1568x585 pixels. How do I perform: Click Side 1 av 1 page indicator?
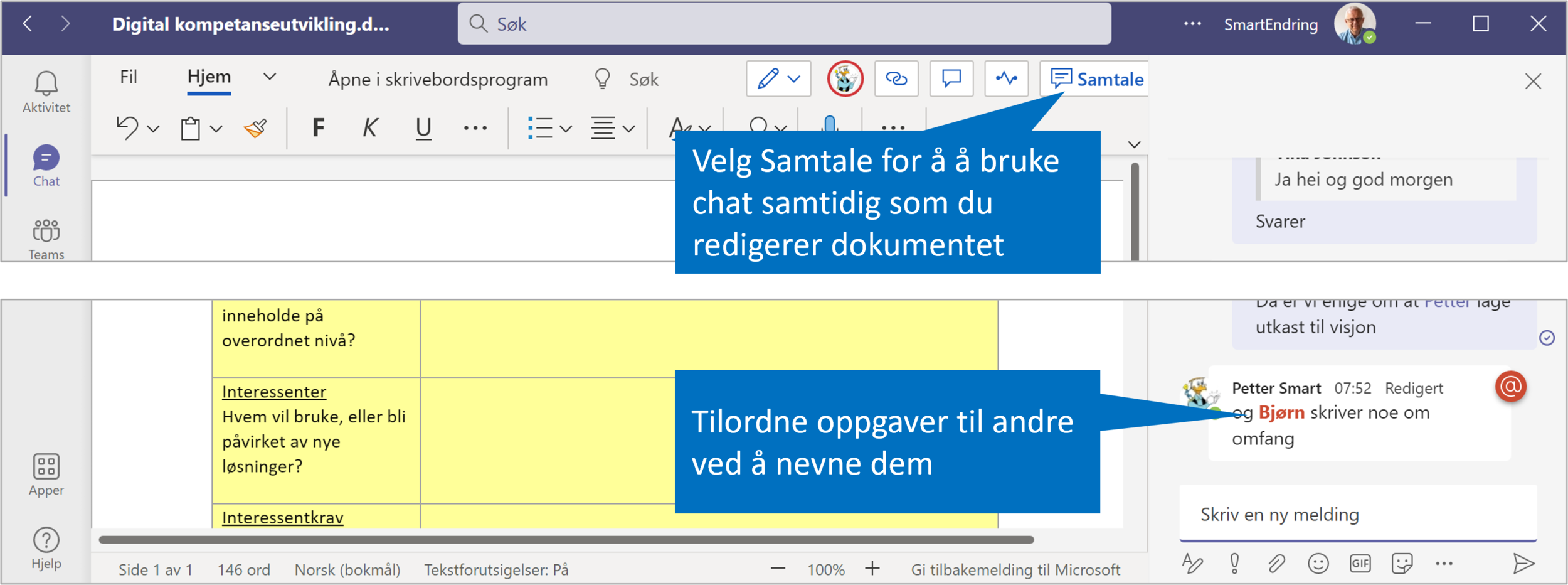[155, 569]
